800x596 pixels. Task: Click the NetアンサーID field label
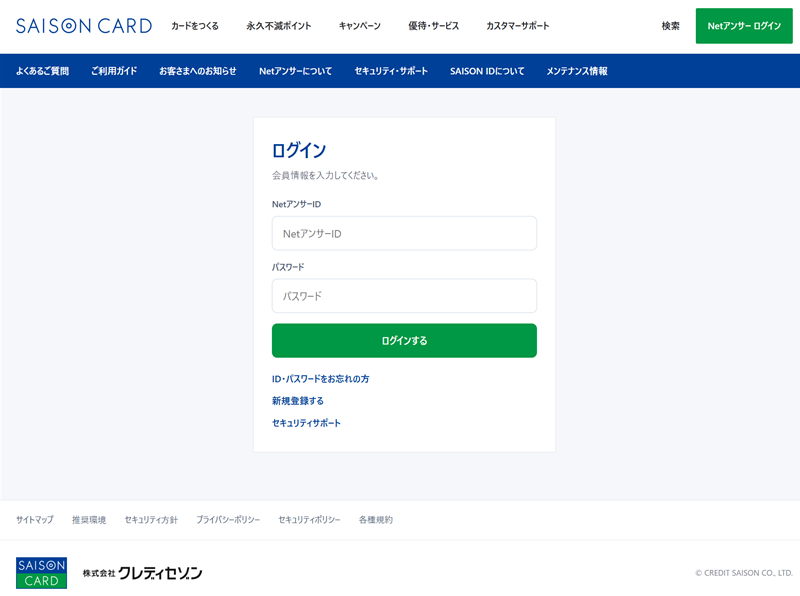[296, 204]
